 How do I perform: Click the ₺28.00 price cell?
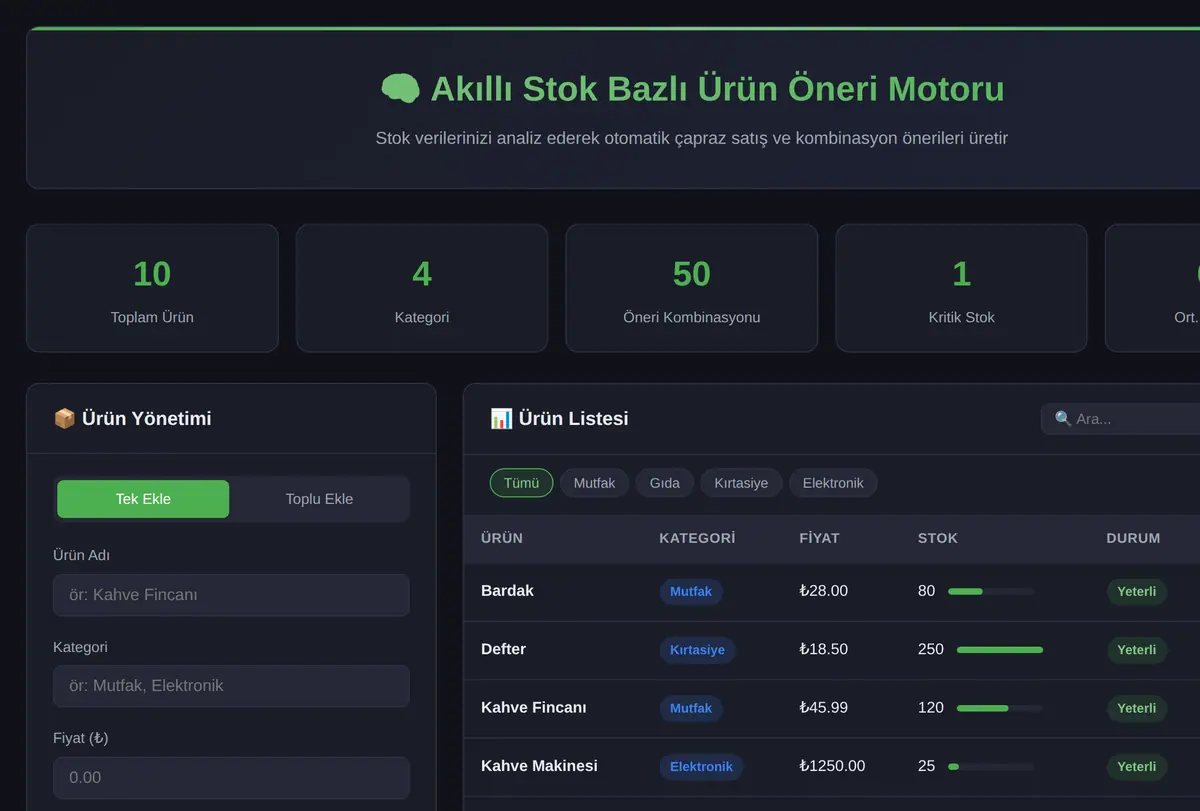[x=824, y=591]
